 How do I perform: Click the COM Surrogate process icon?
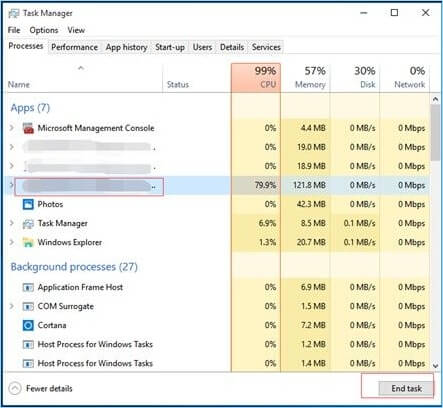pyautogui.click(x=28, y=306)
